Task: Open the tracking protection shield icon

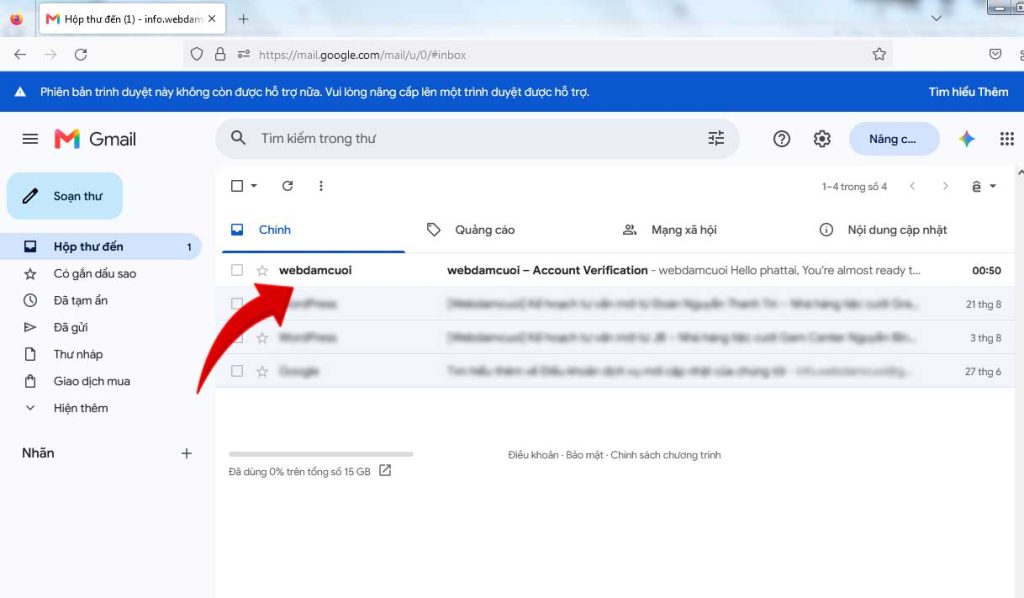Action: 197,54
